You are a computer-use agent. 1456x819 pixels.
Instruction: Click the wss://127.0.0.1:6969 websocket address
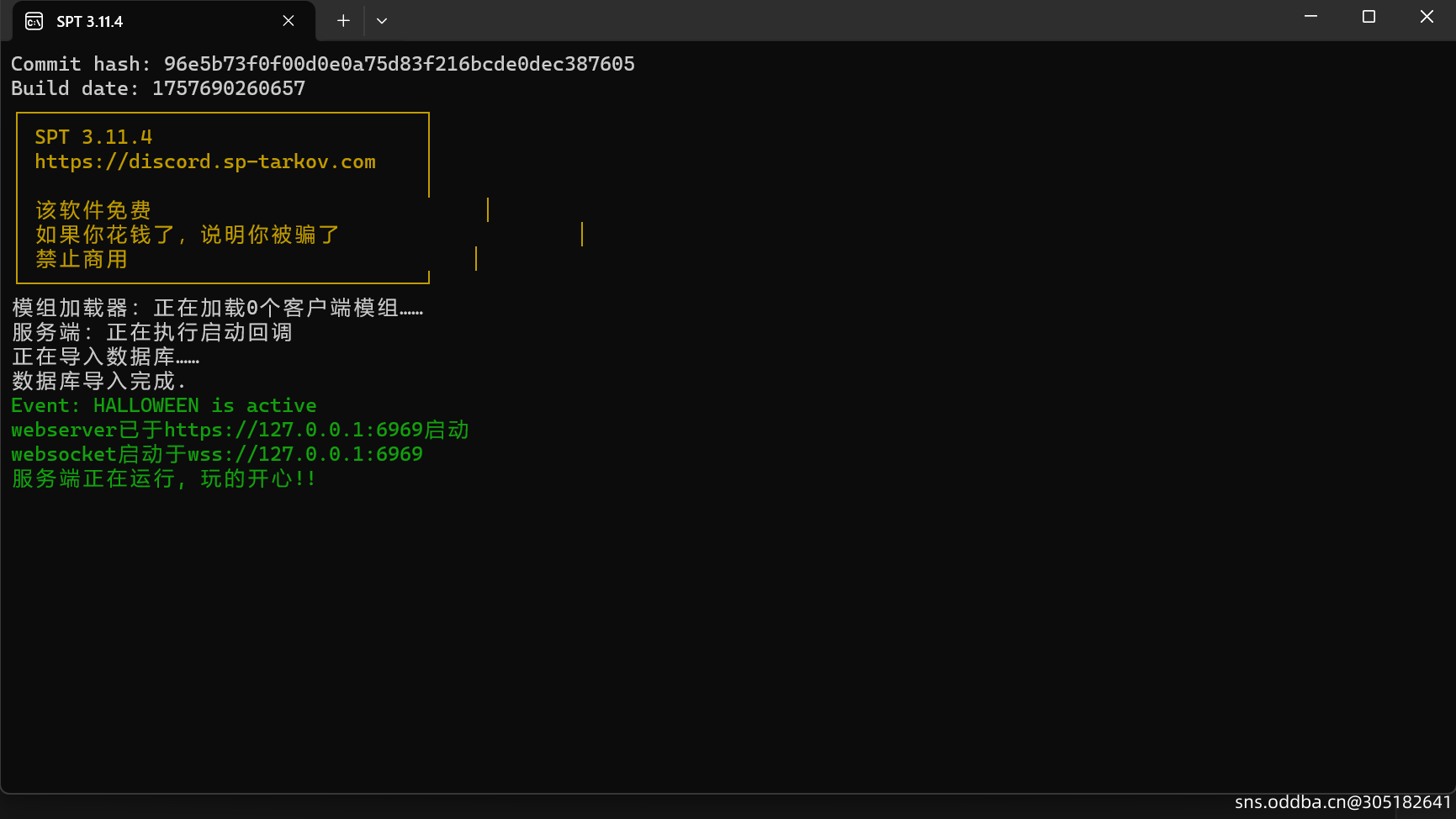pyautogui.click(x=304, y=454)
